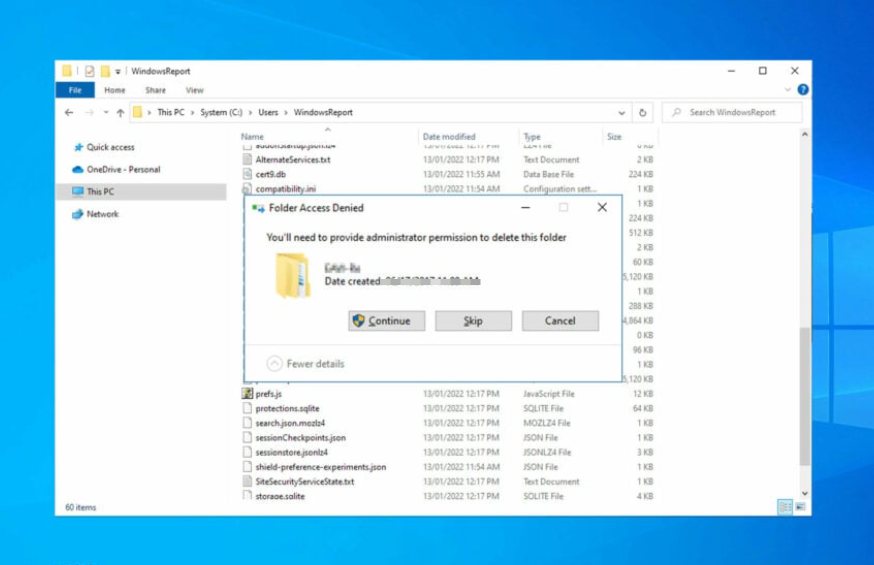Viewport: 874px width, 565px height.
Task: Click the refresh button in address bar
Action: [x=643, y=113]
